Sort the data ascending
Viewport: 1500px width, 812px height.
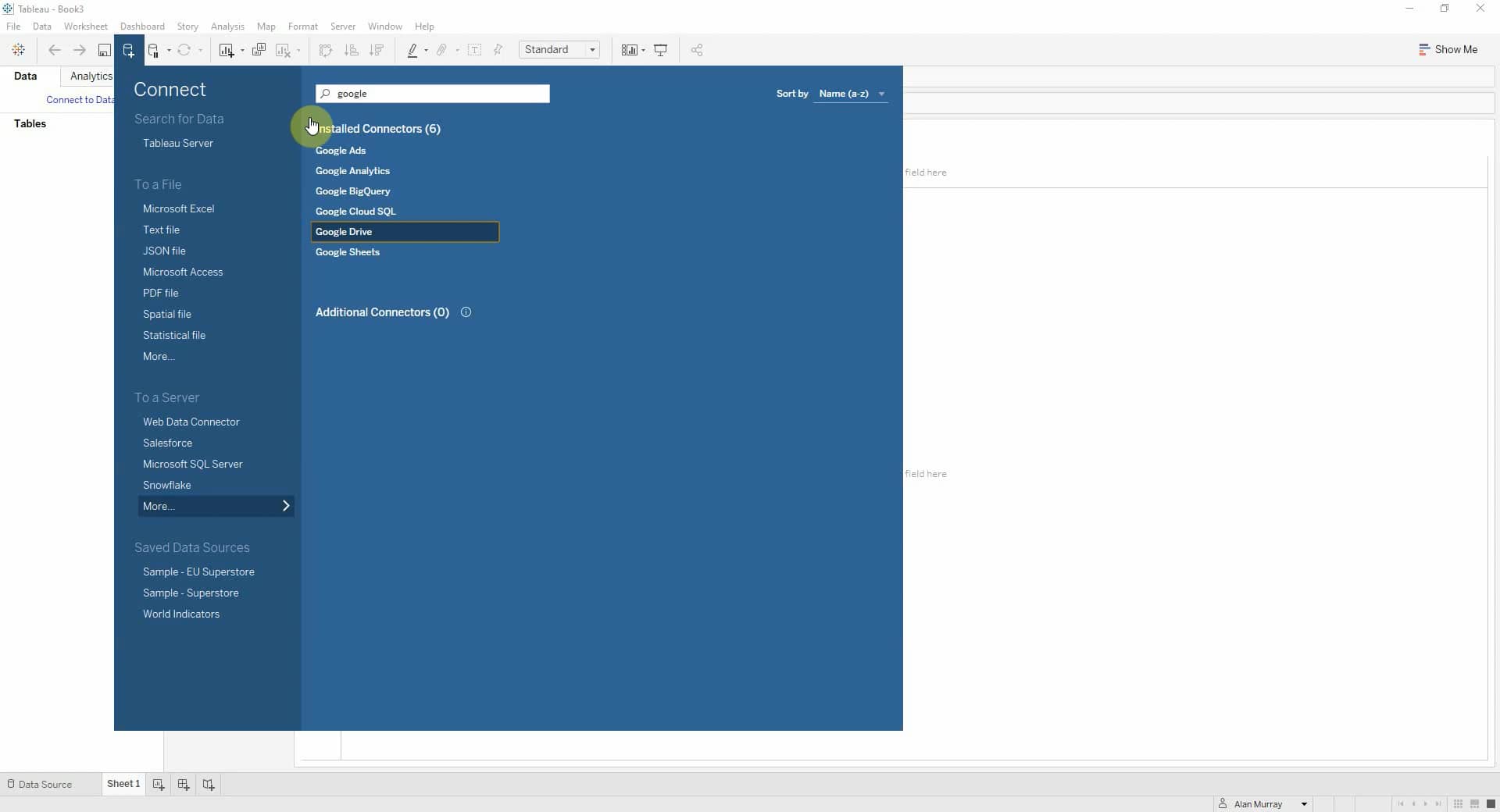[352, 49]
